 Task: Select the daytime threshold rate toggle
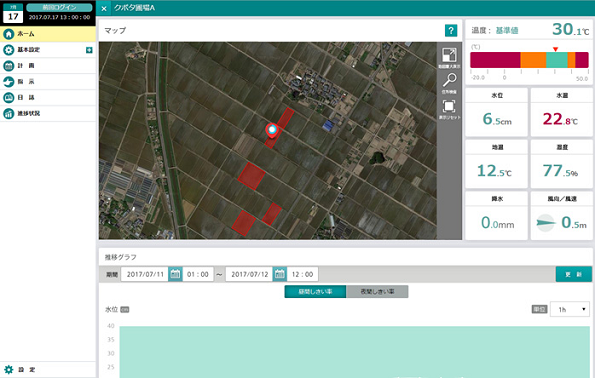click(x=315, y=291)
